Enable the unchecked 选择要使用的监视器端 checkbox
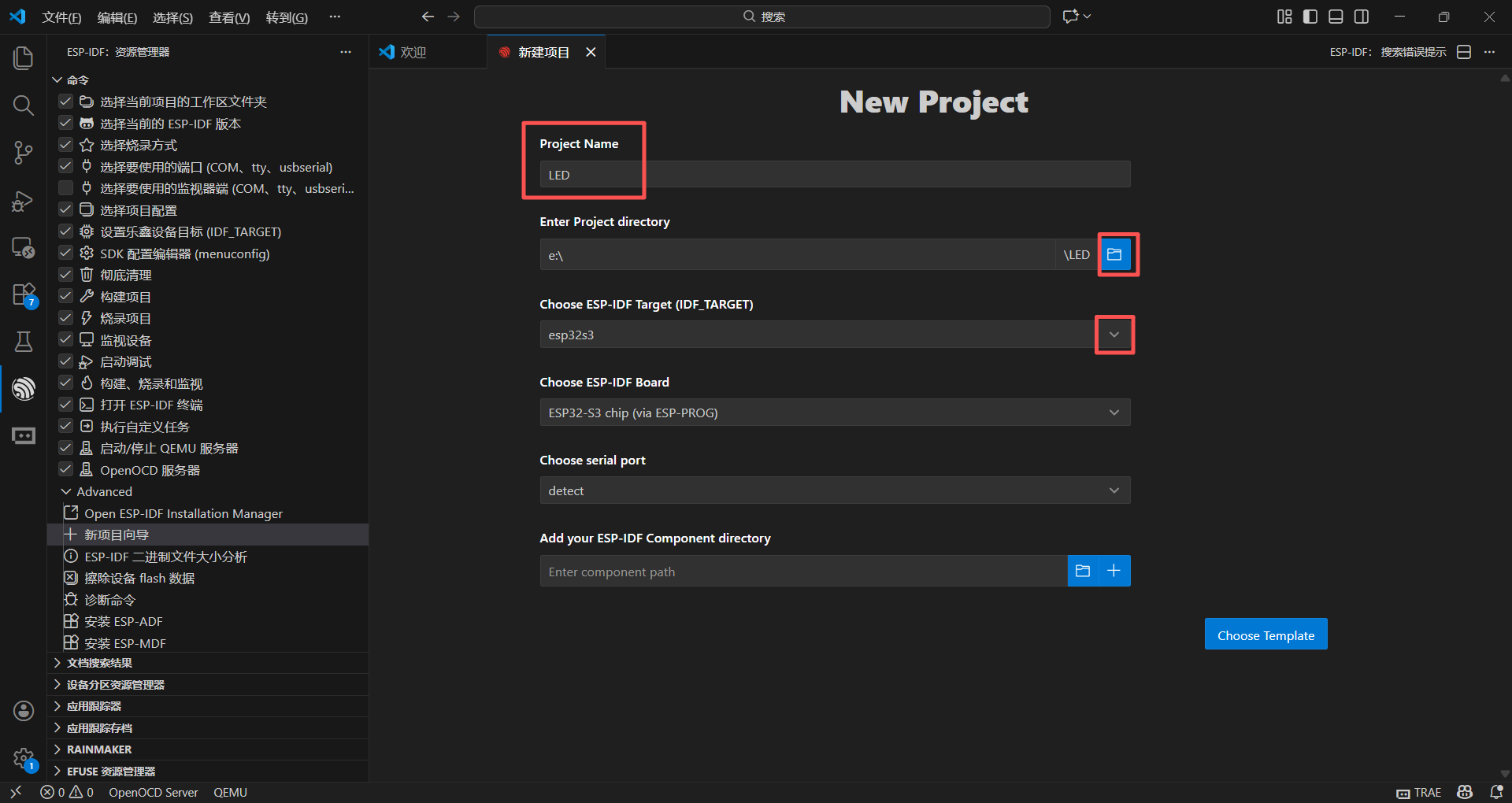The width and height of the screenshot is (1512, 803). click(x=66, y=188)
